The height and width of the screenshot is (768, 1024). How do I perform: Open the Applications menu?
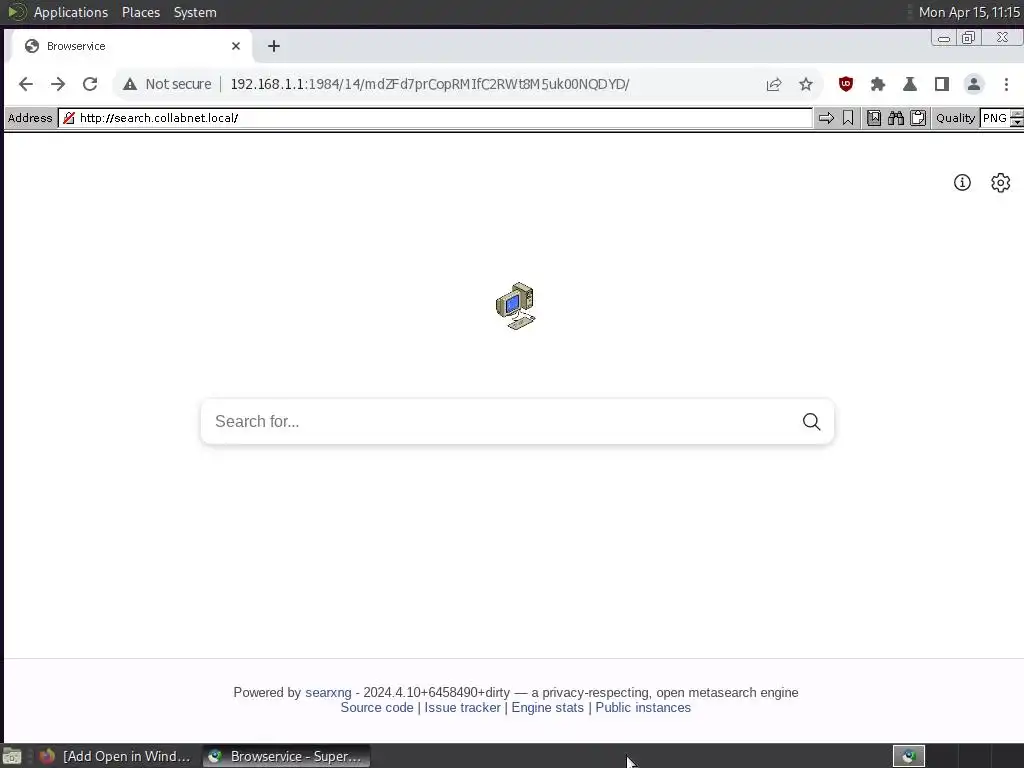[x=71, y=12]
